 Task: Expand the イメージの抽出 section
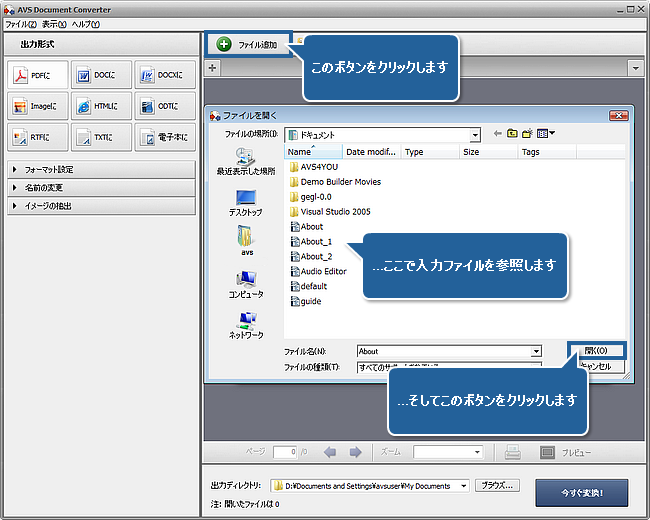click(100, 206)
